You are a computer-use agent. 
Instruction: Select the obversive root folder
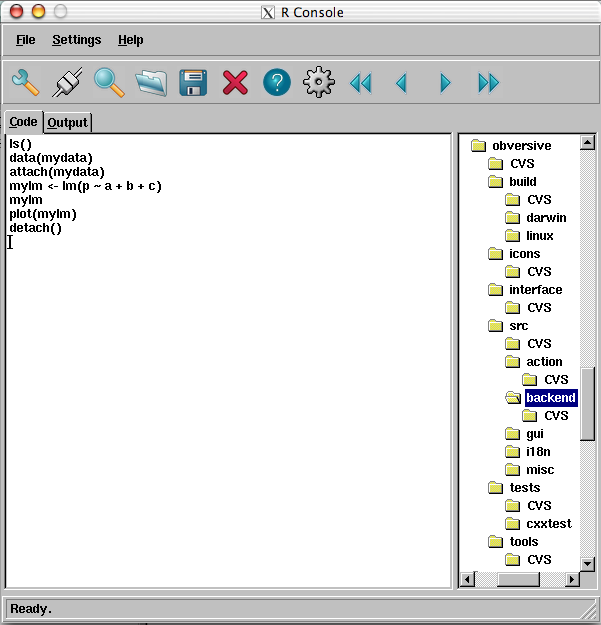[522, 146]
